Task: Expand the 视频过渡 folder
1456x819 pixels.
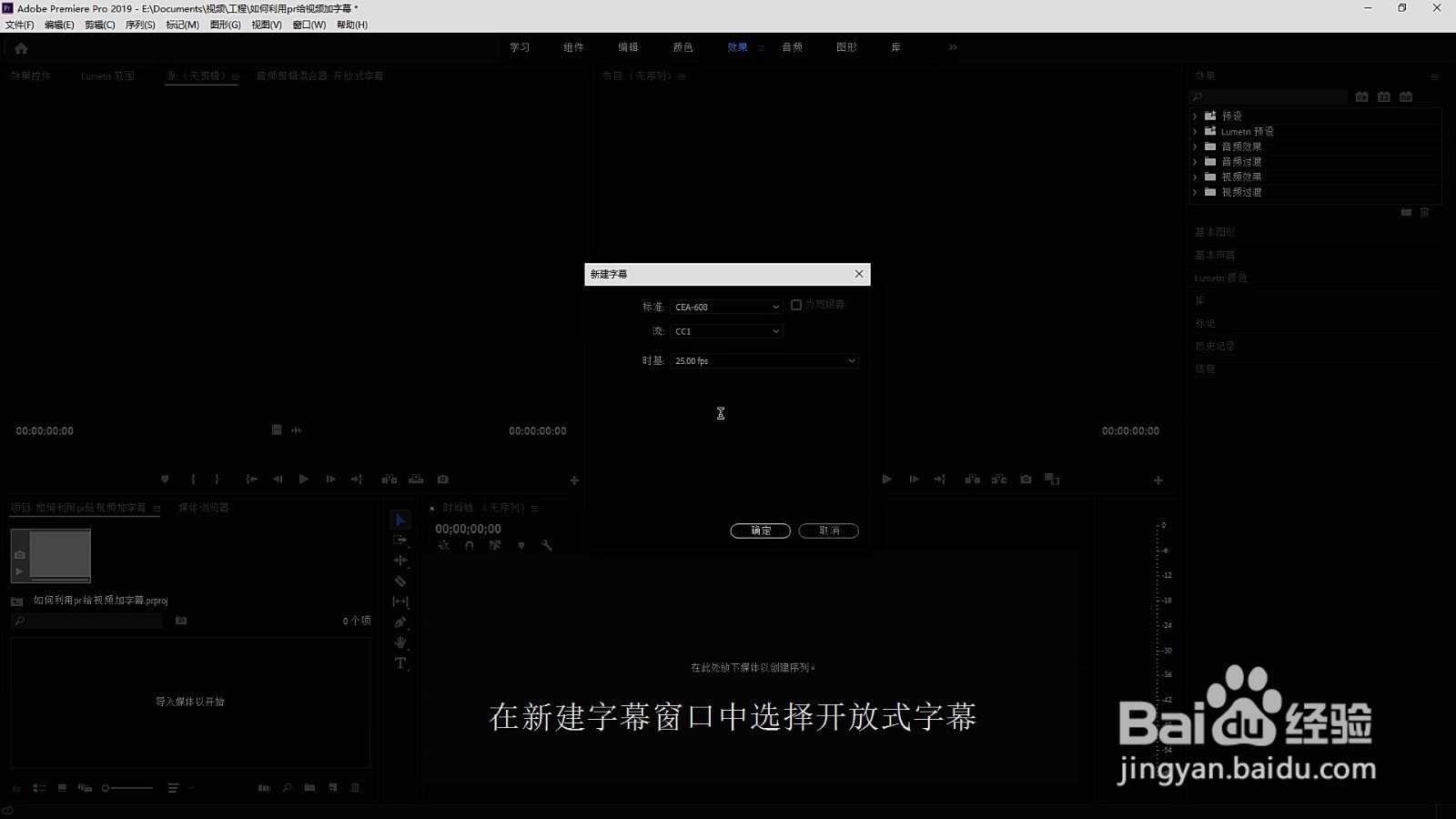Action: 1195,193
